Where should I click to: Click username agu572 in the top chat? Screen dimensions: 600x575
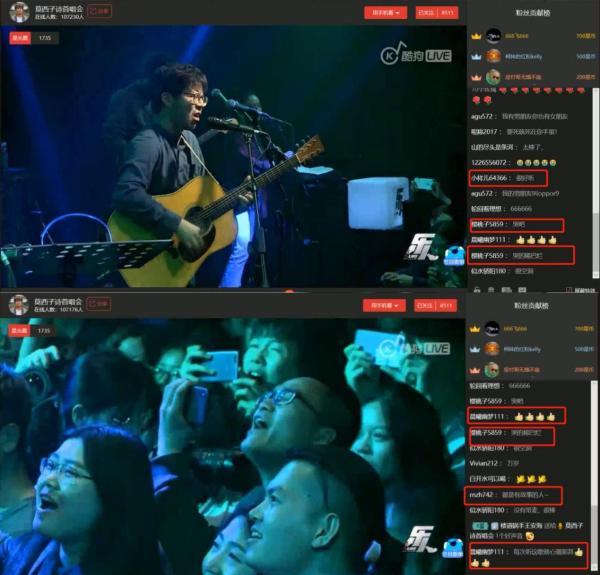[x=482, y=116]
